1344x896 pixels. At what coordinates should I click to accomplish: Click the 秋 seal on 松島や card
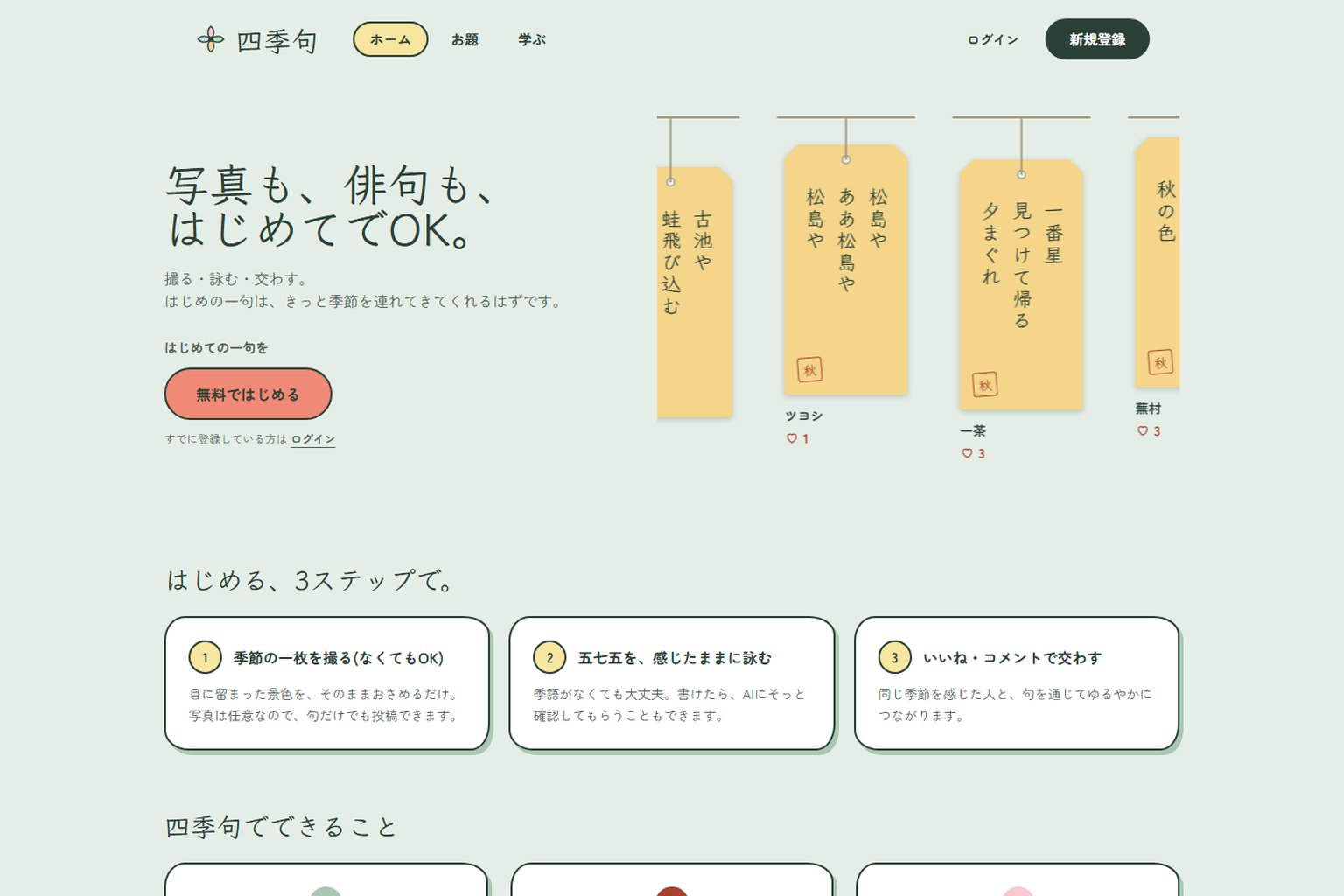809,370
